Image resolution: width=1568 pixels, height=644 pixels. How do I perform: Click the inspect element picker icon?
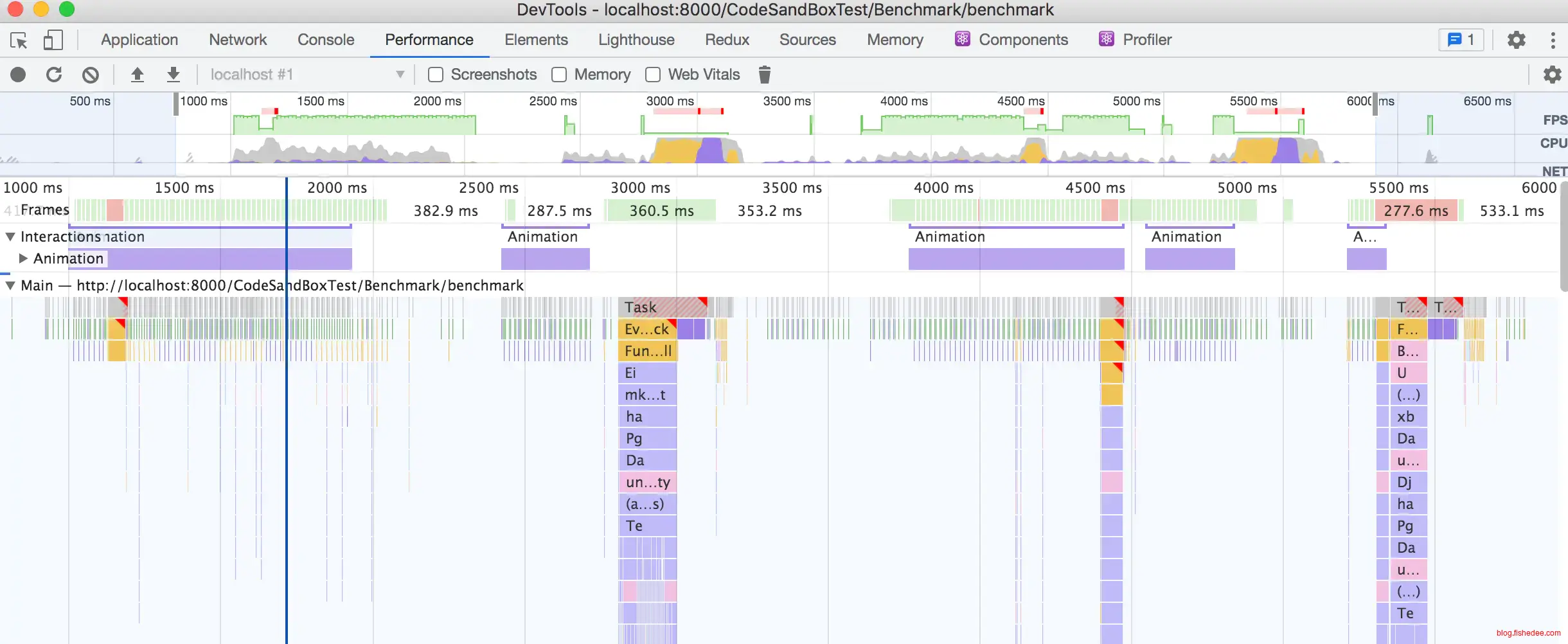pos(19,40)
